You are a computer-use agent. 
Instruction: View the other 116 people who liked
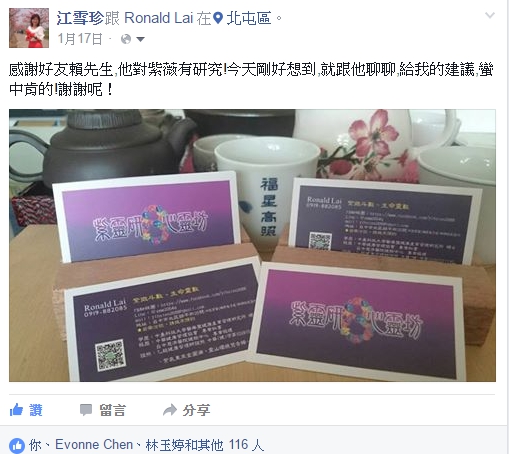click(x=230, y=445)
